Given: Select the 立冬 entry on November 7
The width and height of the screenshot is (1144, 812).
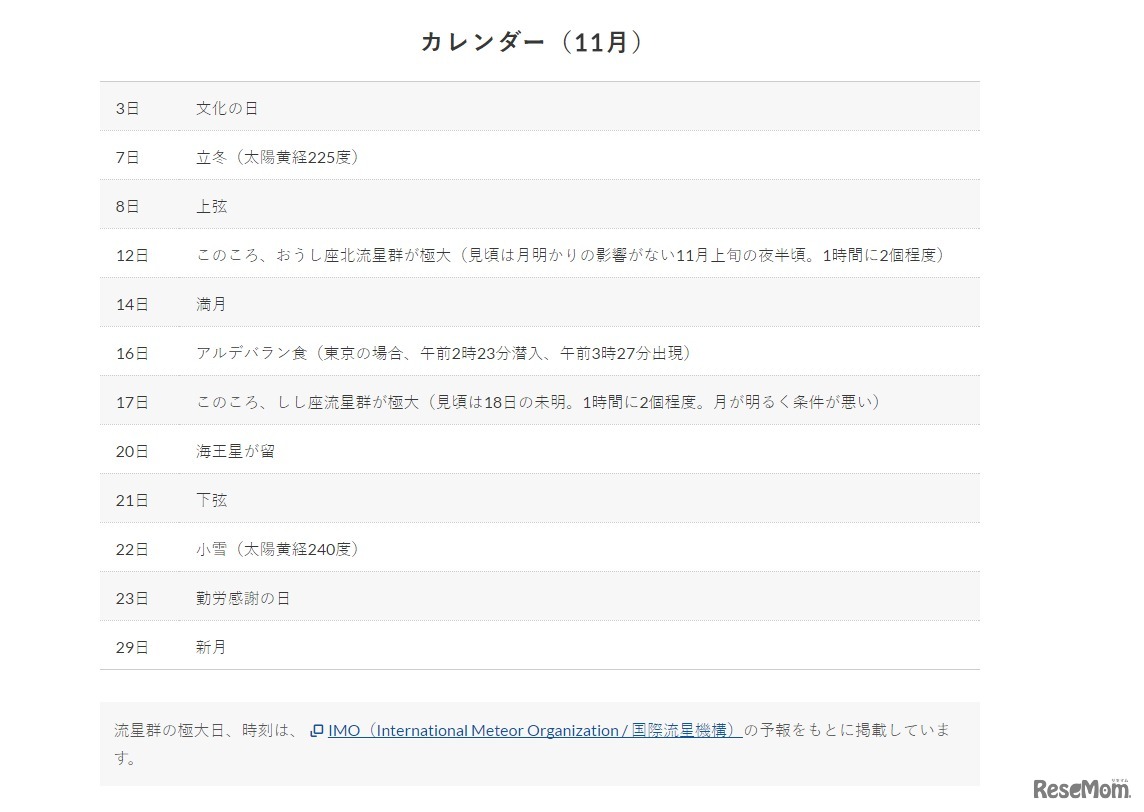Looking at the screenshot, I should tap(280, 157).
